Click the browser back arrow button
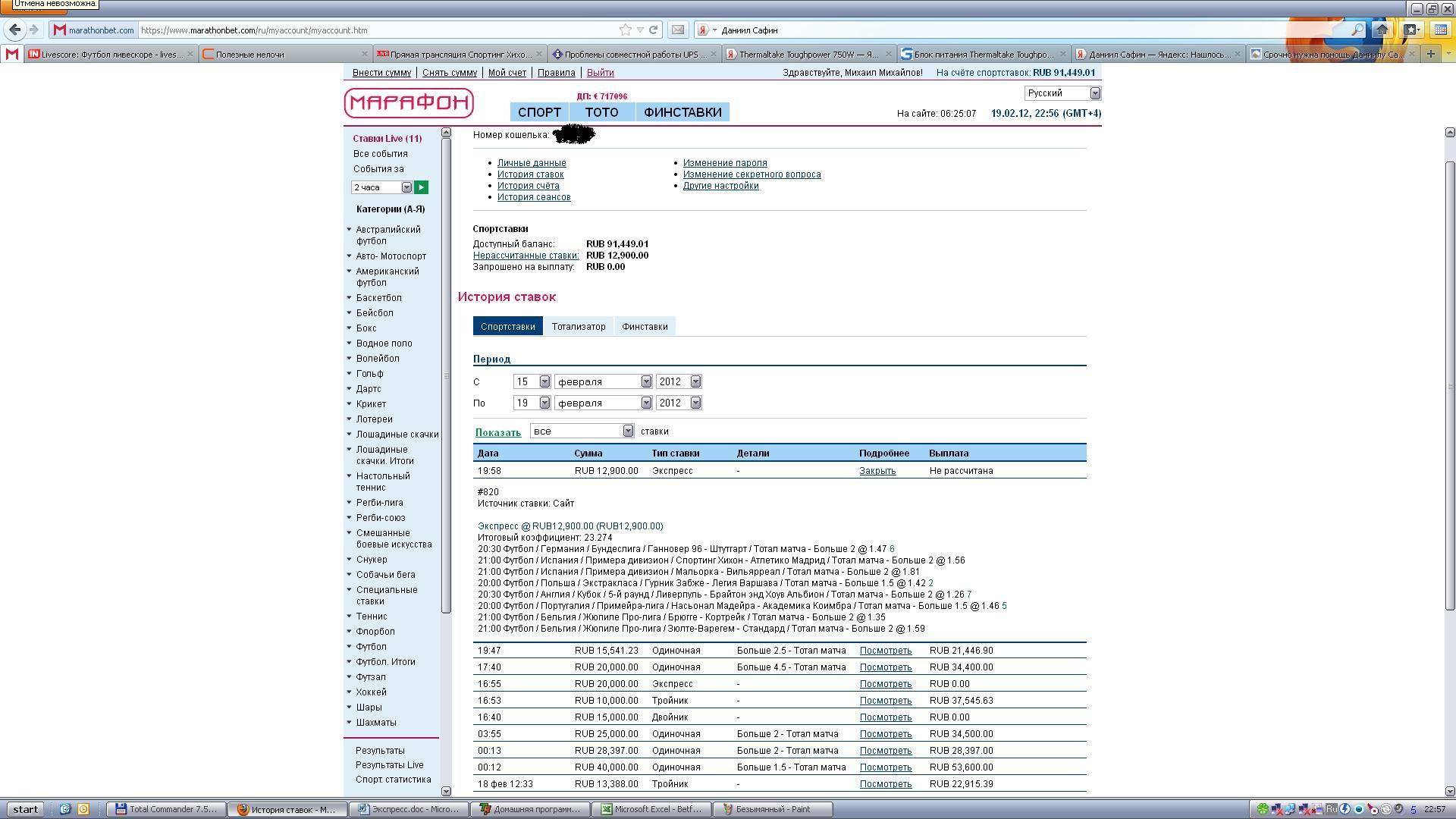Viewport: 1456px width, 819px height. (x=14, y=30)
